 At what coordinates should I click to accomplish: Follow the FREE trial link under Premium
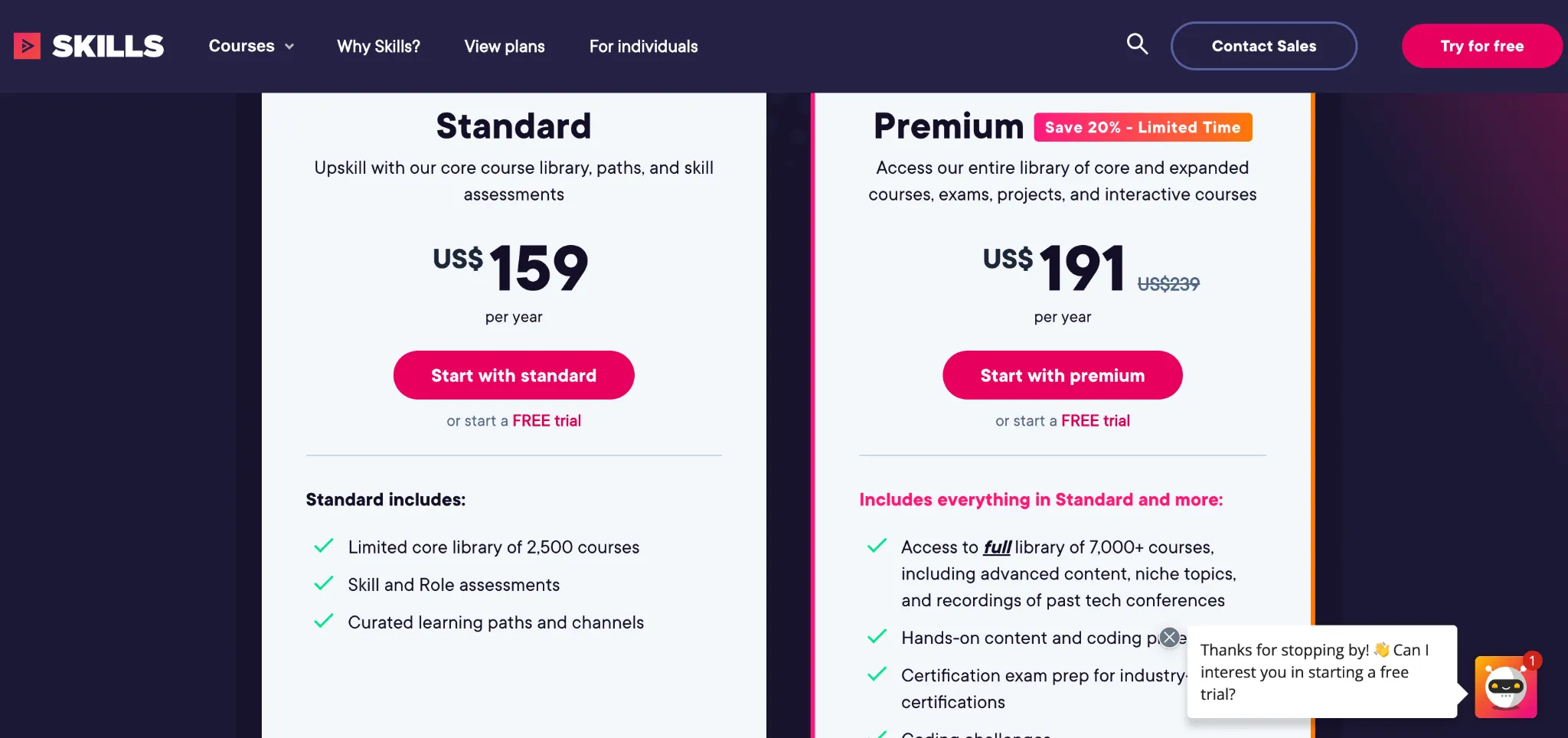[1096, 421]
